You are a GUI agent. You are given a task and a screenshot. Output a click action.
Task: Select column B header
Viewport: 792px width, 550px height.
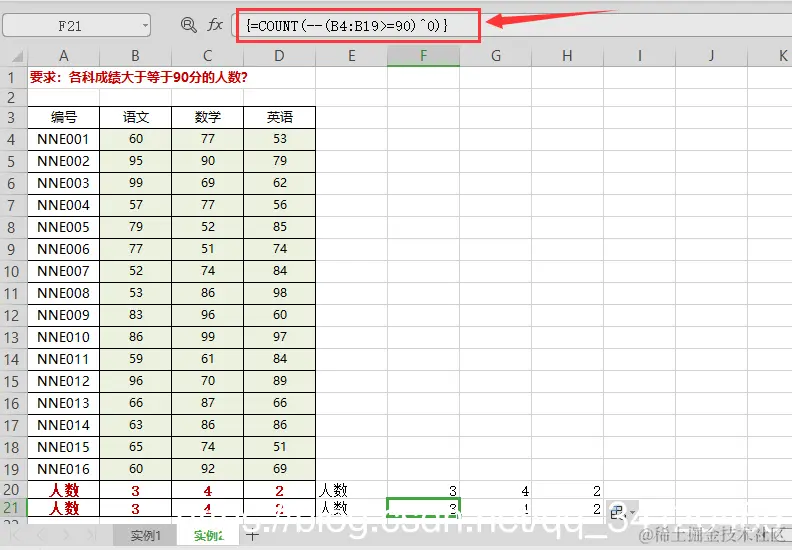click(135, 56)
